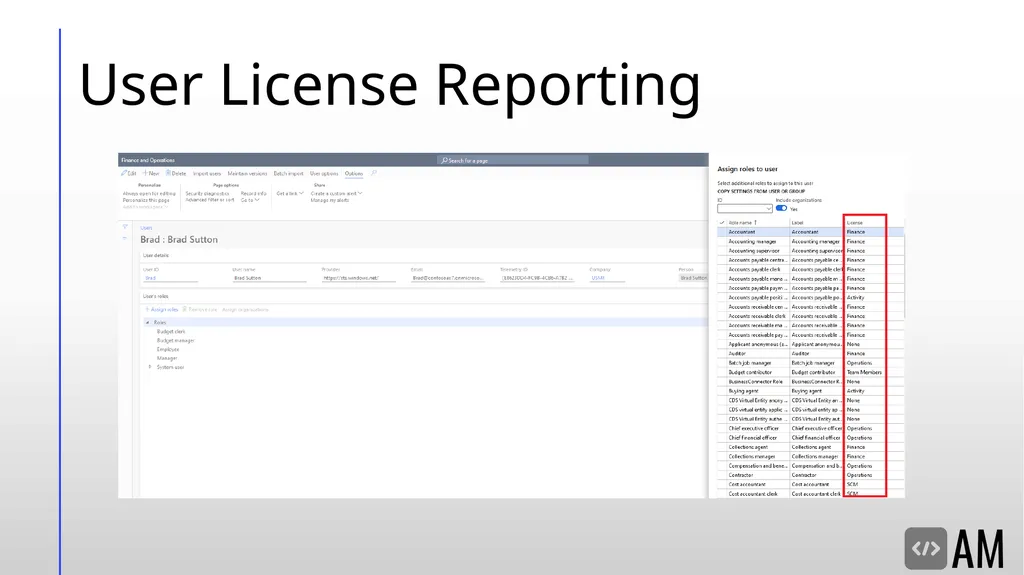Select the Batch job manager row
Viewport: 1024px width, 575px height.
click(810, 363)
